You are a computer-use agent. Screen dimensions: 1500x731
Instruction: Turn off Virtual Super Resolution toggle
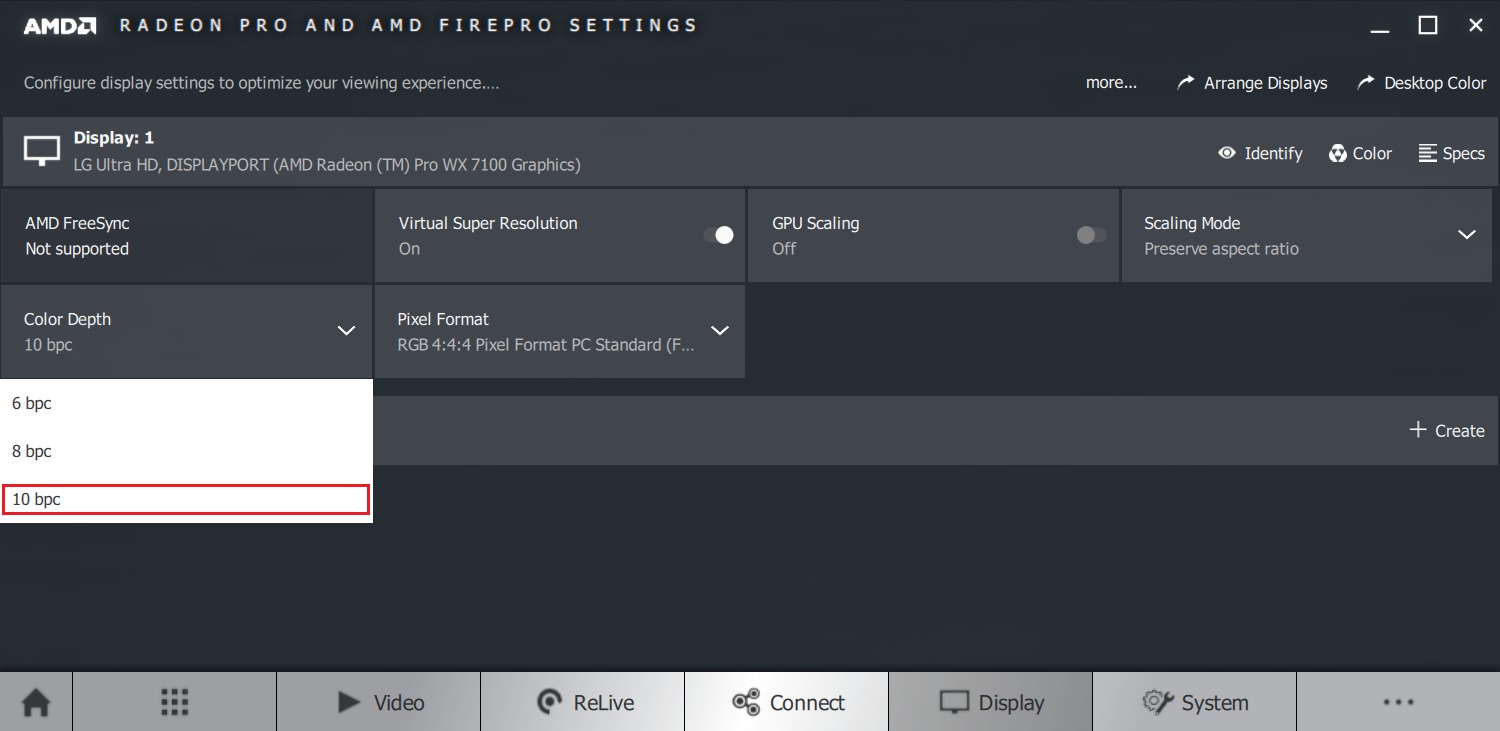[x=718, y=235]
